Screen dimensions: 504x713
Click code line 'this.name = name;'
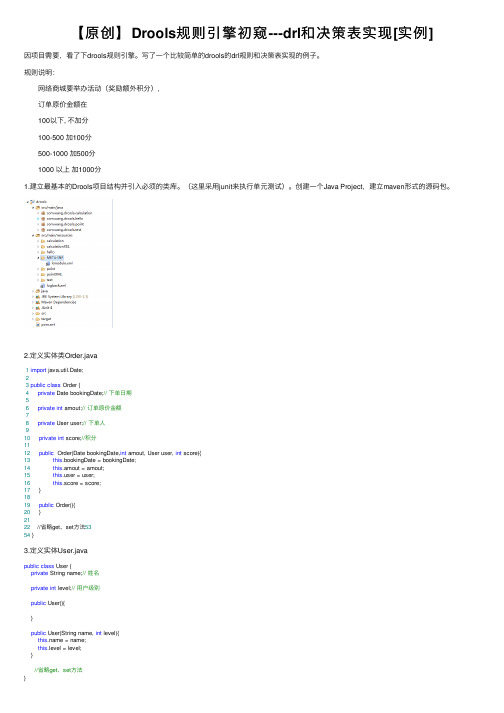62,640
